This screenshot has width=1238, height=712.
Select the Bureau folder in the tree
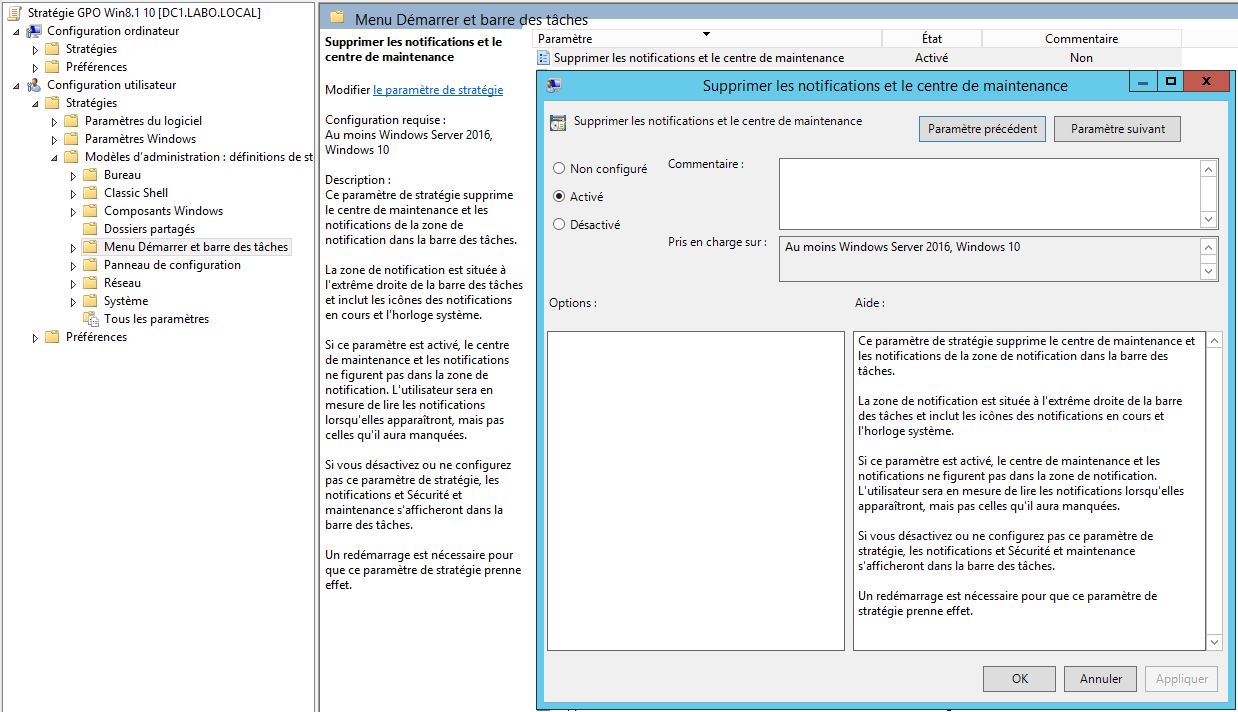click(x=122, y=174)
